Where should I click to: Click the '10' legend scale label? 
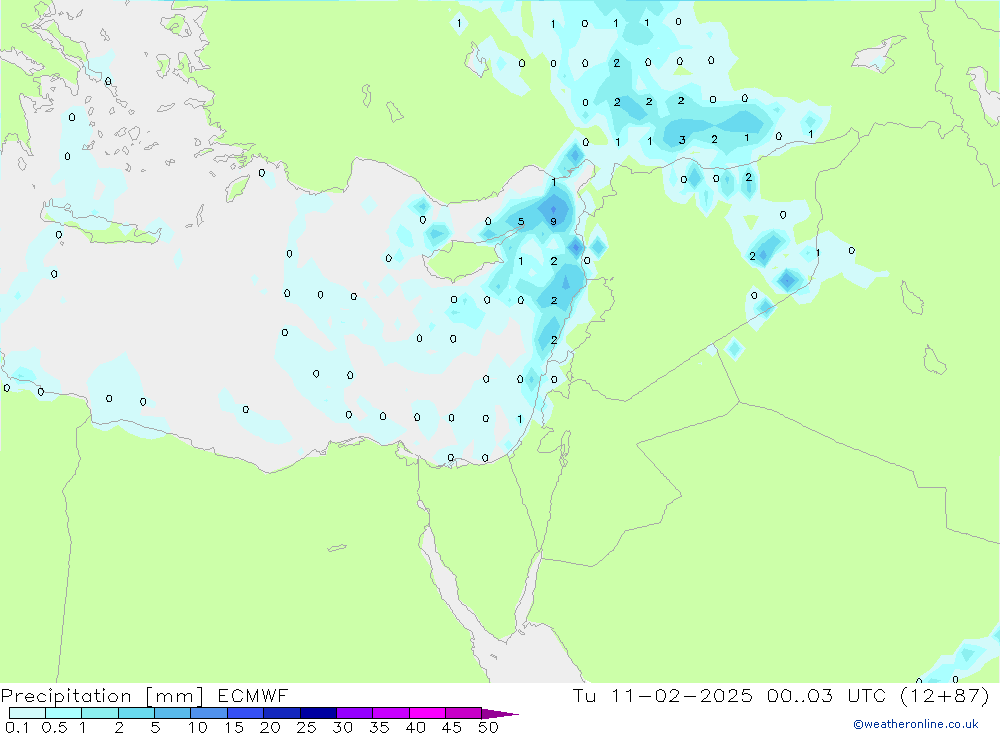pyautogui.click(x=198, y=727)
